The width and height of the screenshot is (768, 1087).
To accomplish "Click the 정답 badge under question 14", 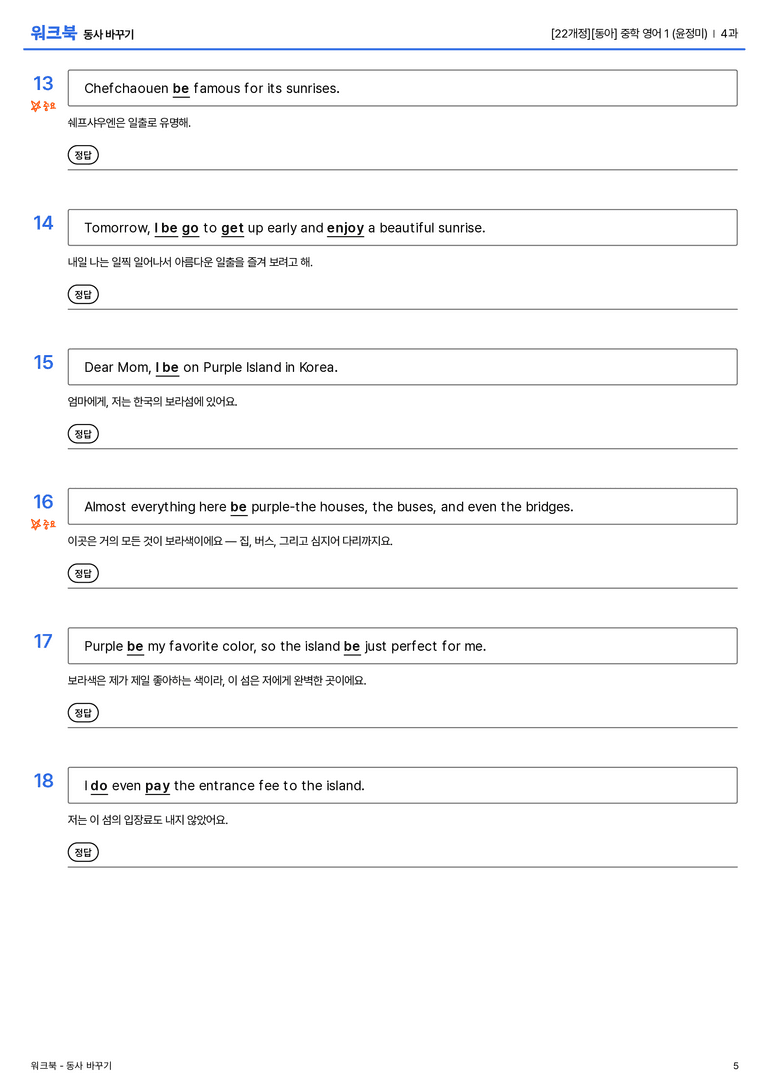I will [83, 294].
